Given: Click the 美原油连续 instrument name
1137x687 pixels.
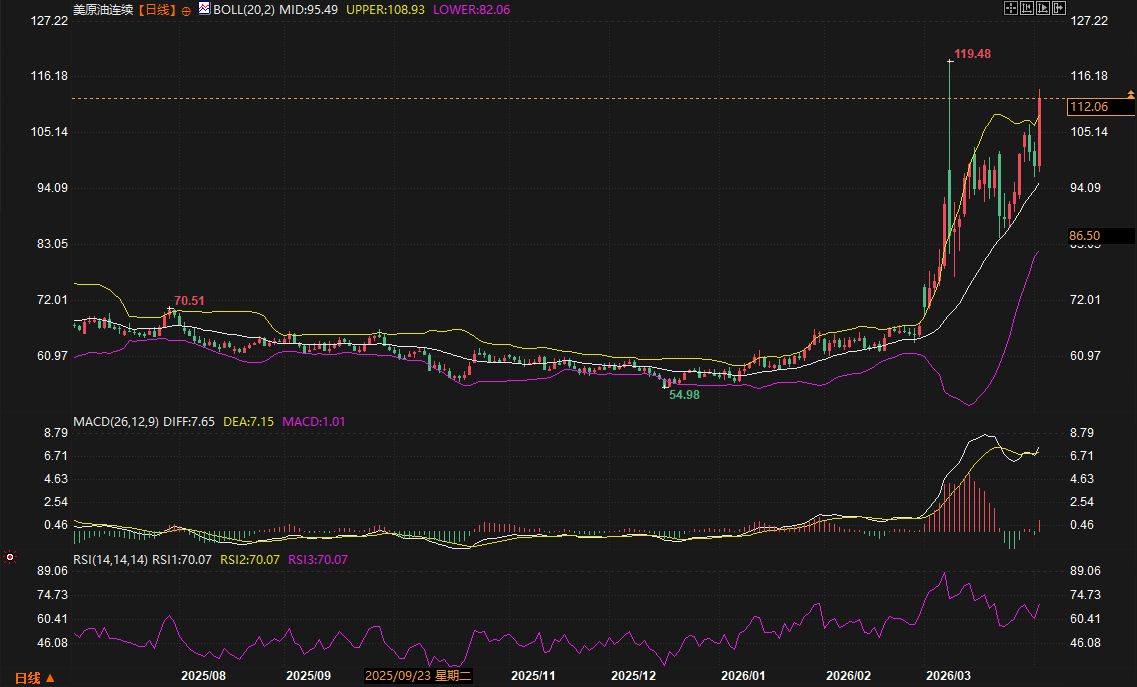Looking at the screenshot, I should coord(103,9).
